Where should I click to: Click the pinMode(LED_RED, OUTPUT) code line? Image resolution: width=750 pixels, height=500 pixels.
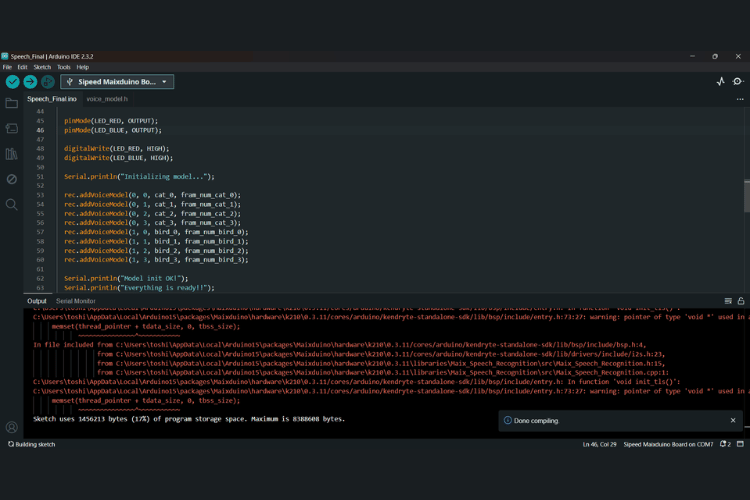[111, 121]
